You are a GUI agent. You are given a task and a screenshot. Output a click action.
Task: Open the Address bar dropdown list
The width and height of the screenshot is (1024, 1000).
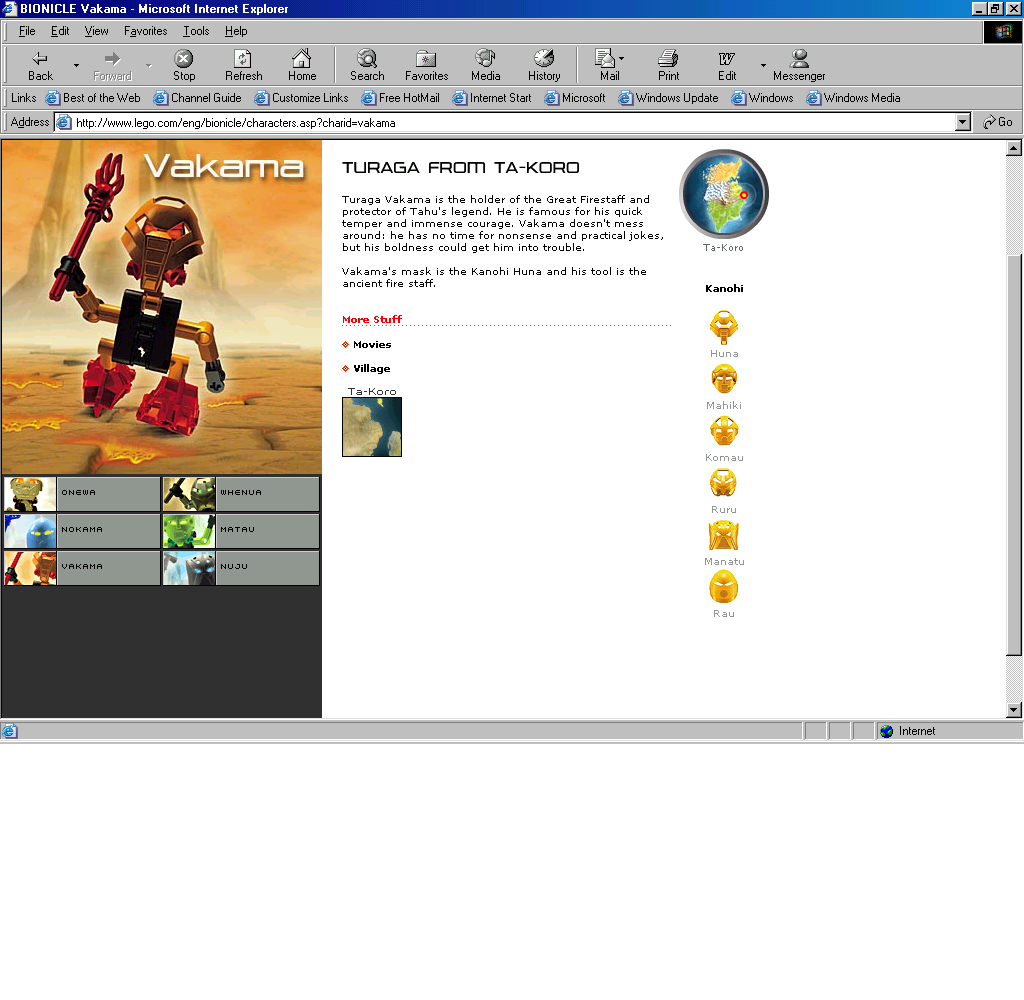pos(963,122)
